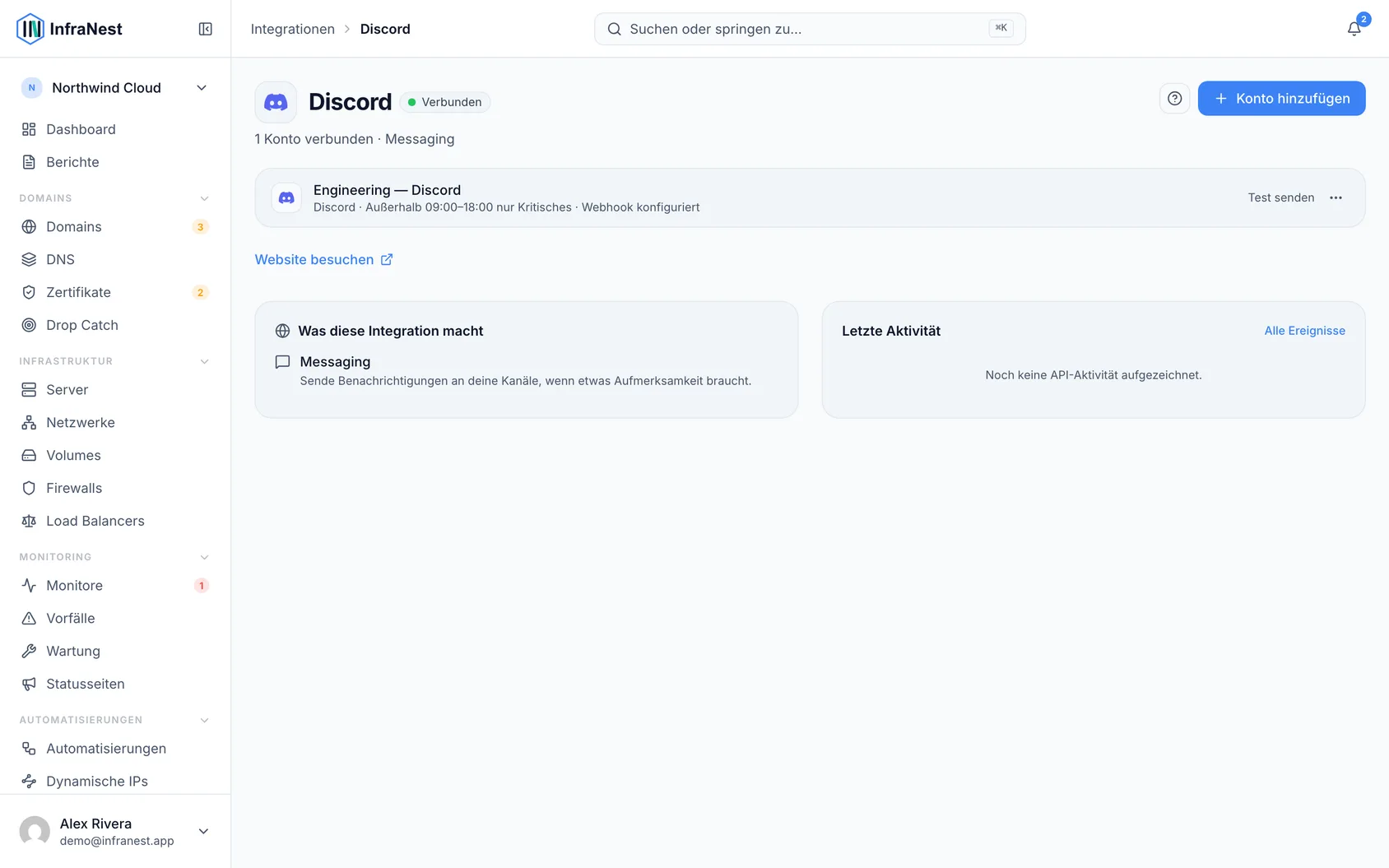
Task: Click the Discord icon in Engineering row
Action: click(x=286, y=198)
